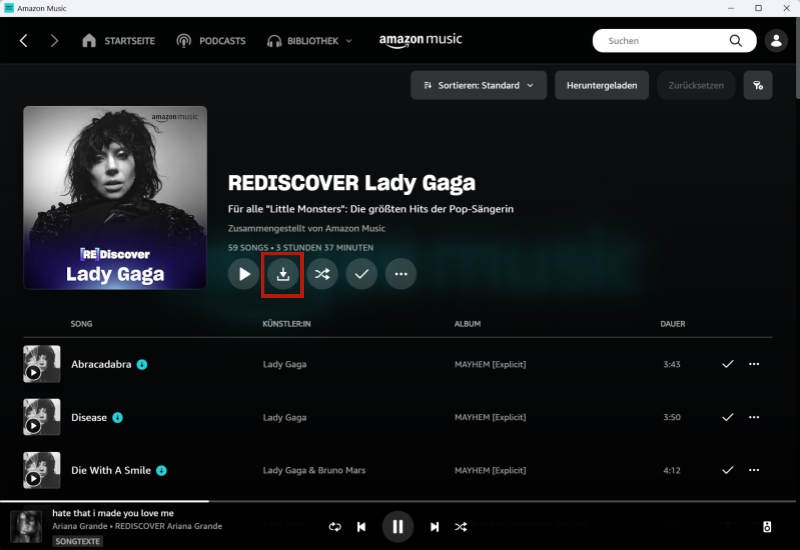Click 'hate that i made you love me' title
Image resolution: width=800 pixels, height=550 pixels.
click(x=113, y=513)
